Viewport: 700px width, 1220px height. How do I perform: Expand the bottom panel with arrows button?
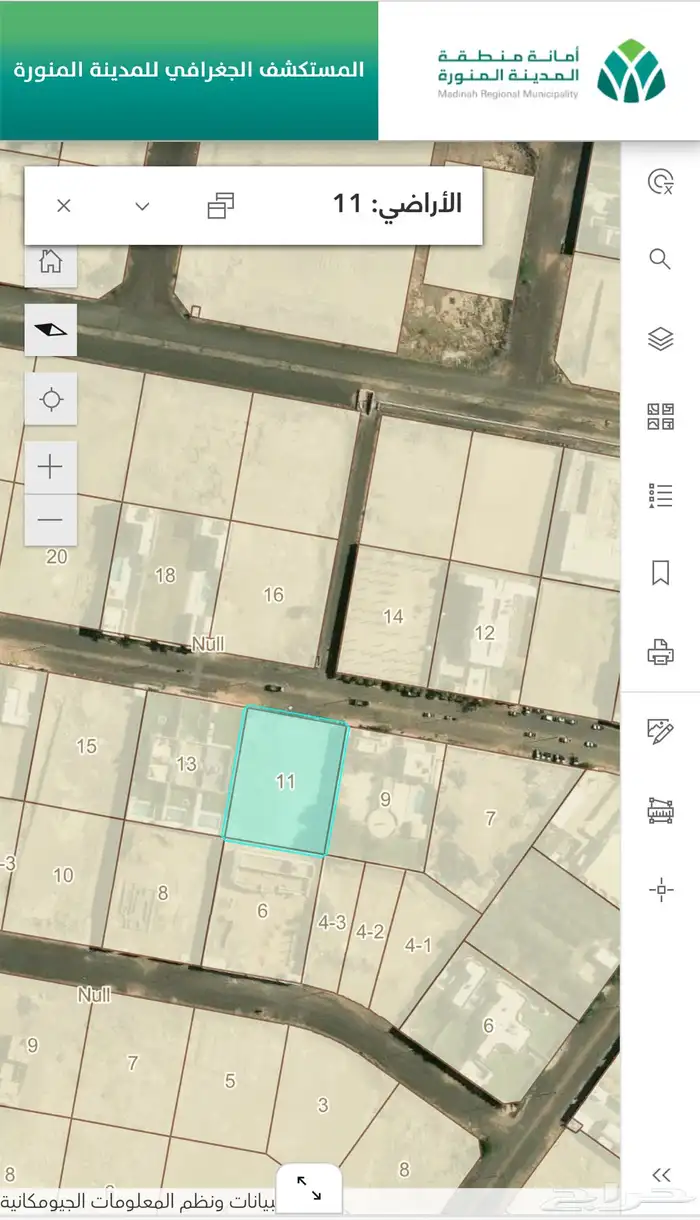click(309, 1192)
